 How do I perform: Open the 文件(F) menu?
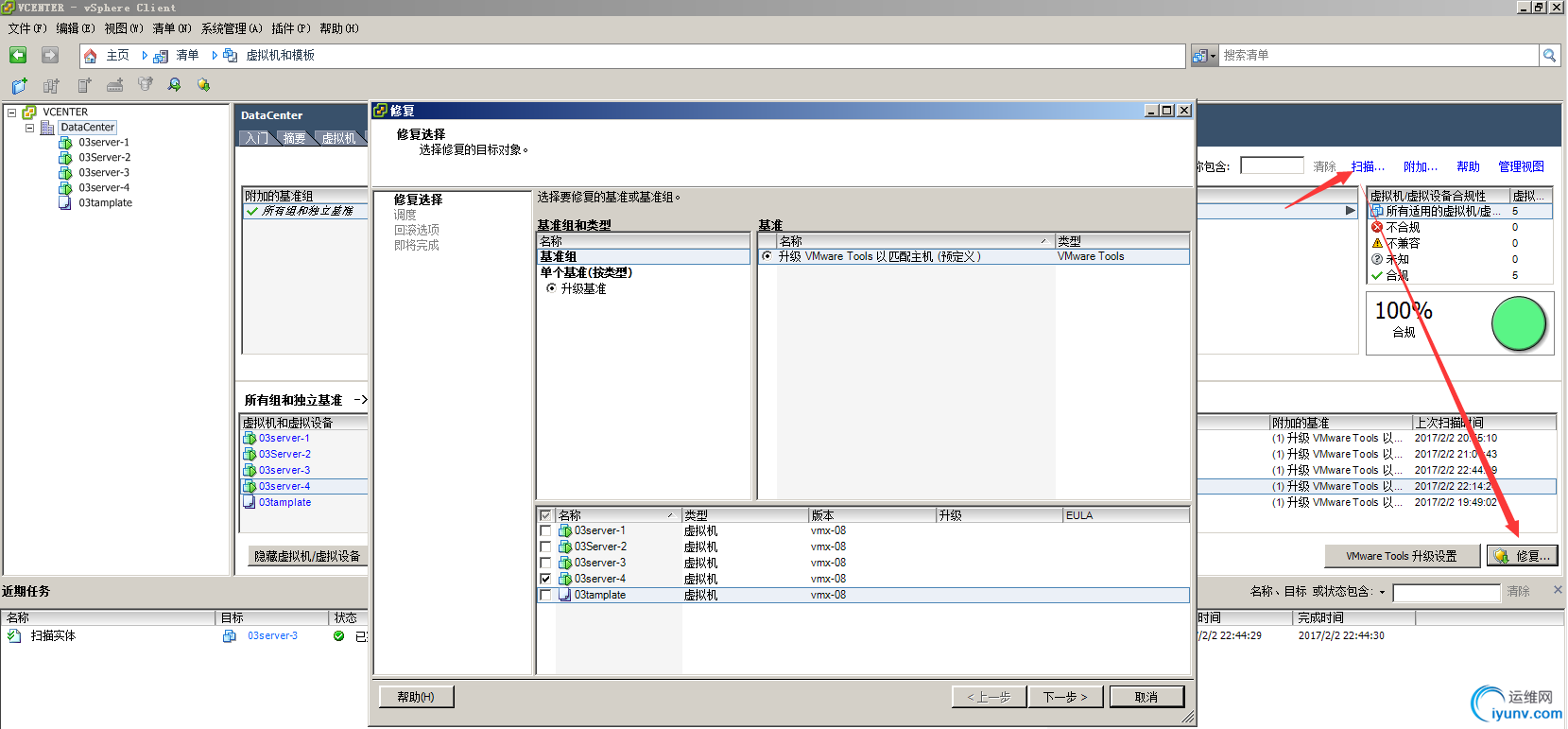pyautogui.click(x=27, y=29)
